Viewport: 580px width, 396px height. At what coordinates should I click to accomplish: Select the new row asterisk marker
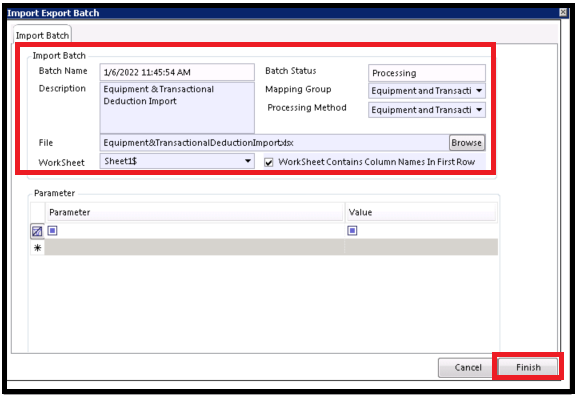point(37,247)
